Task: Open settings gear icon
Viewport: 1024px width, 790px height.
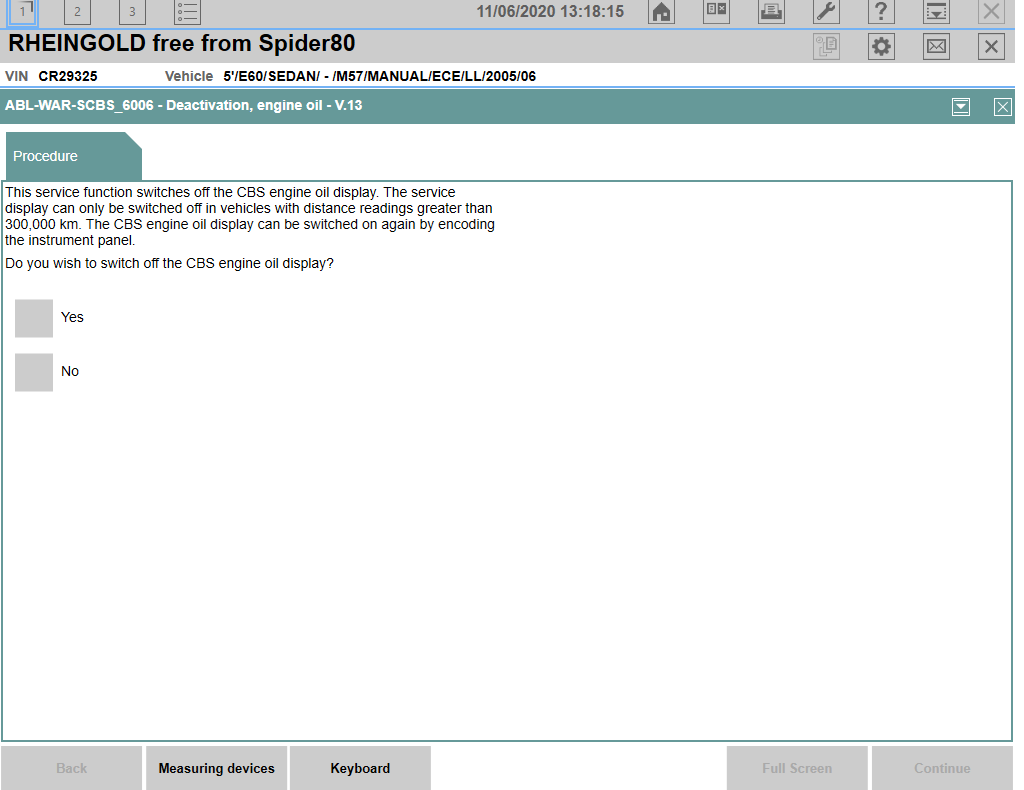Action: [x=881, y=46]
